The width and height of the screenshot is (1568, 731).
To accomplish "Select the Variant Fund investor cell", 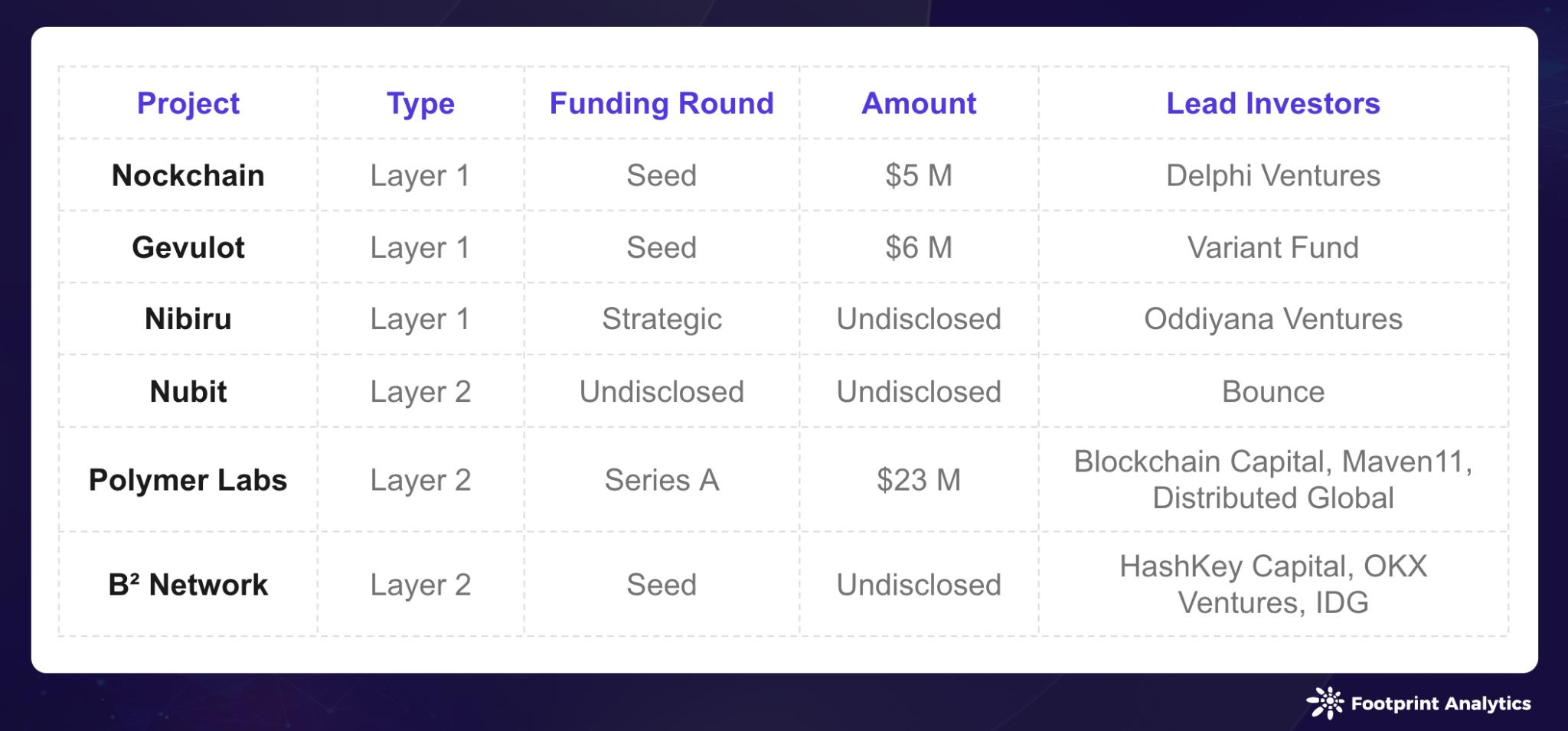I will 1273,247.
